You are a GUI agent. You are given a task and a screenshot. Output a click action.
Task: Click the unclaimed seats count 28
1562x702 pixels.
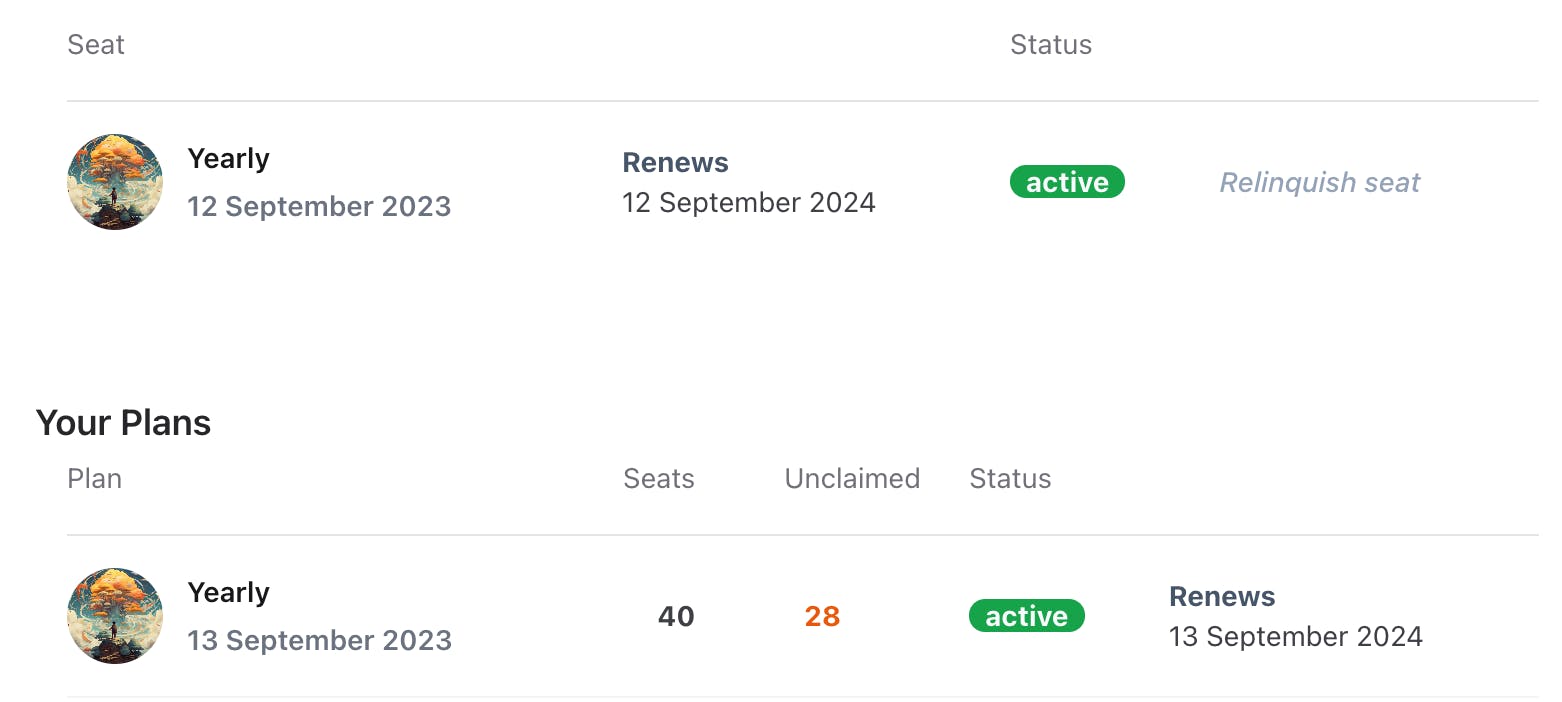click(x=822, y=617)
